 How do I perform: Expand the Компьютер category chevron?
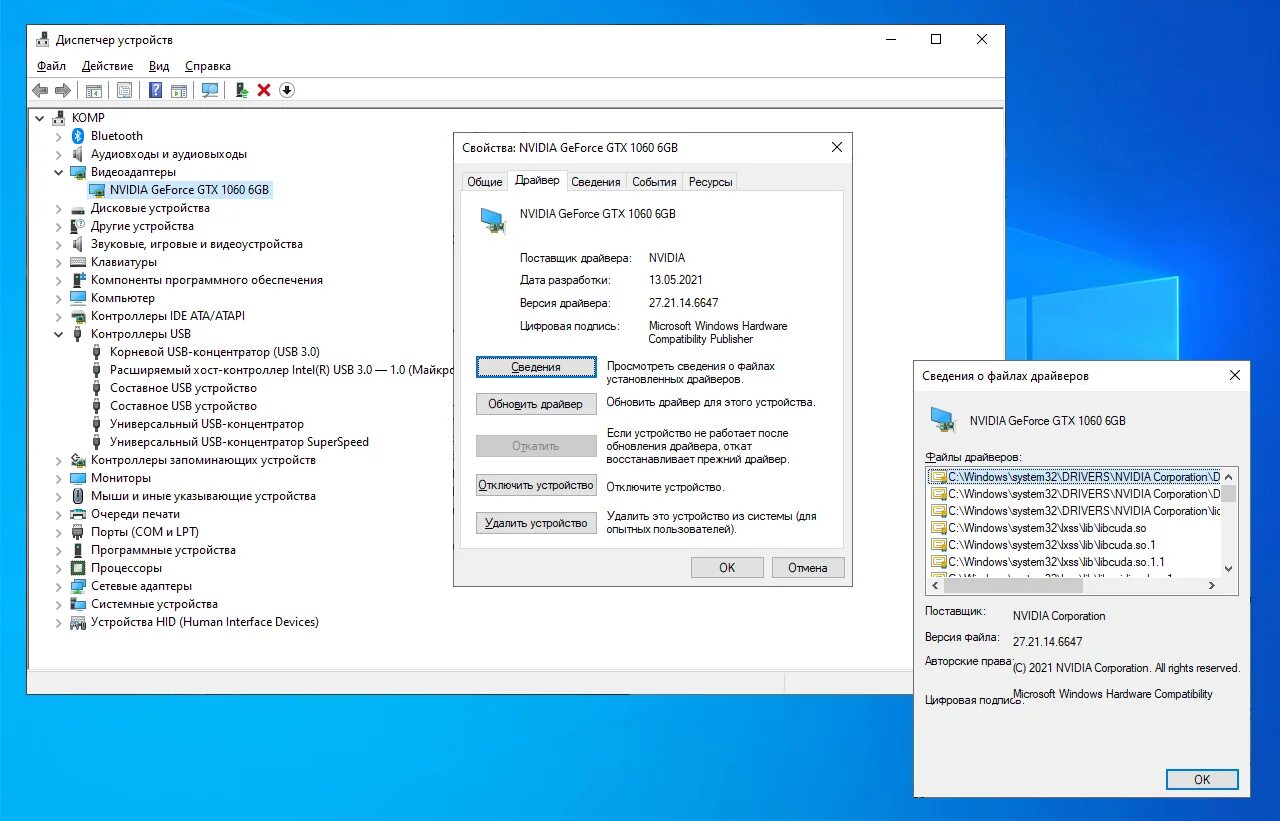click(x=58, y=298)
